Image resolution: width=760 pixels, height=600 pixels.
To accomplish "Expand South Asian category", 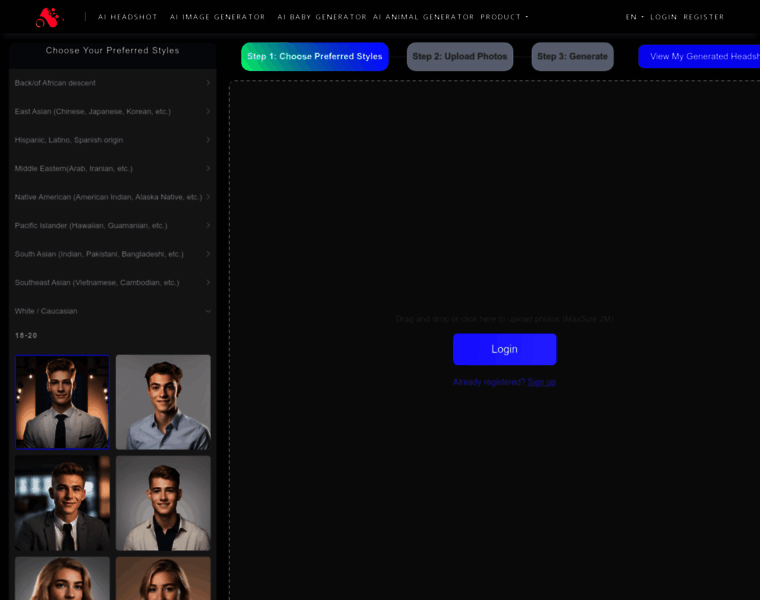I will [112, 254].
